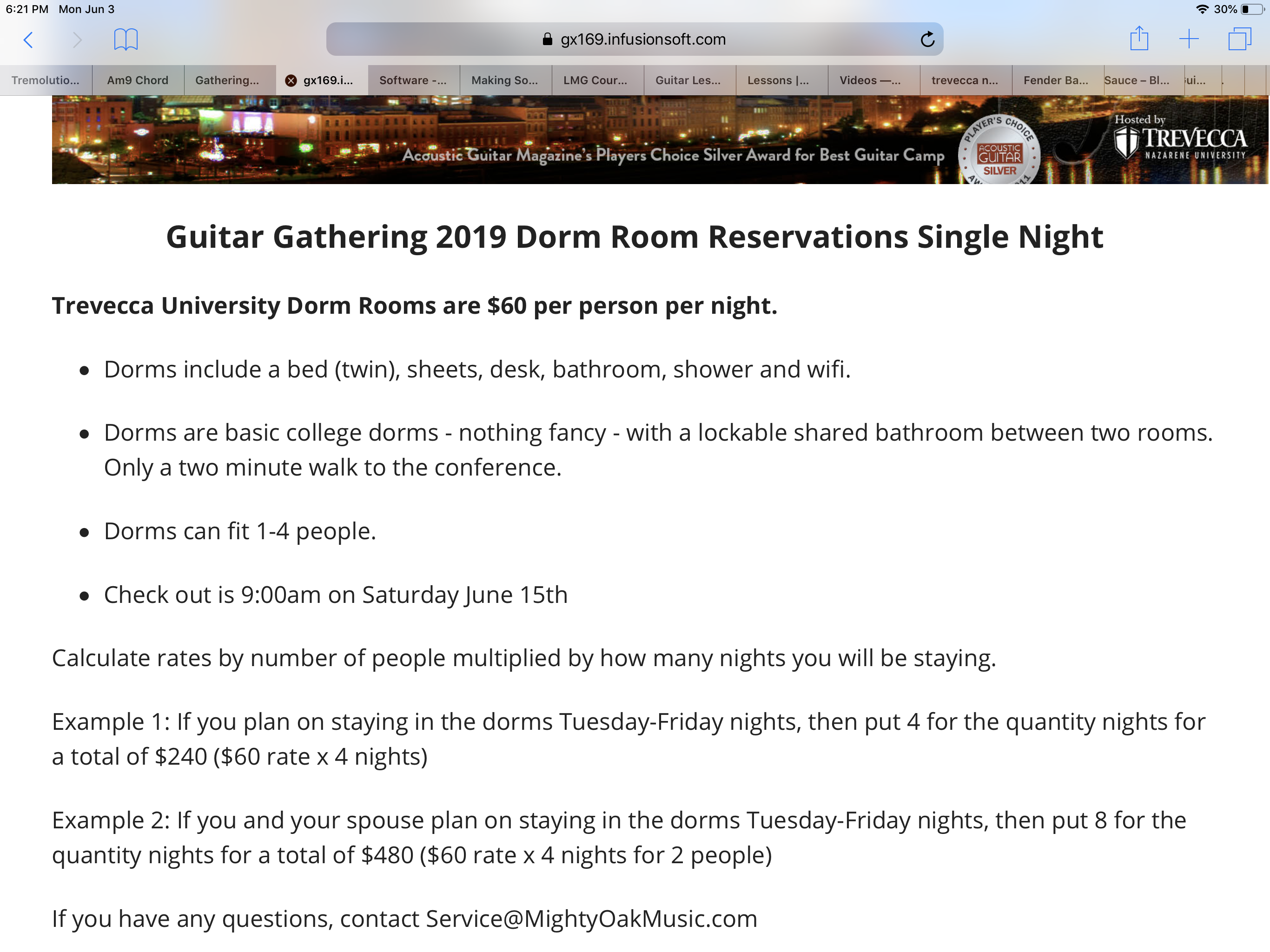
Task: Reload the page with refresh icon
Action: 927,39
